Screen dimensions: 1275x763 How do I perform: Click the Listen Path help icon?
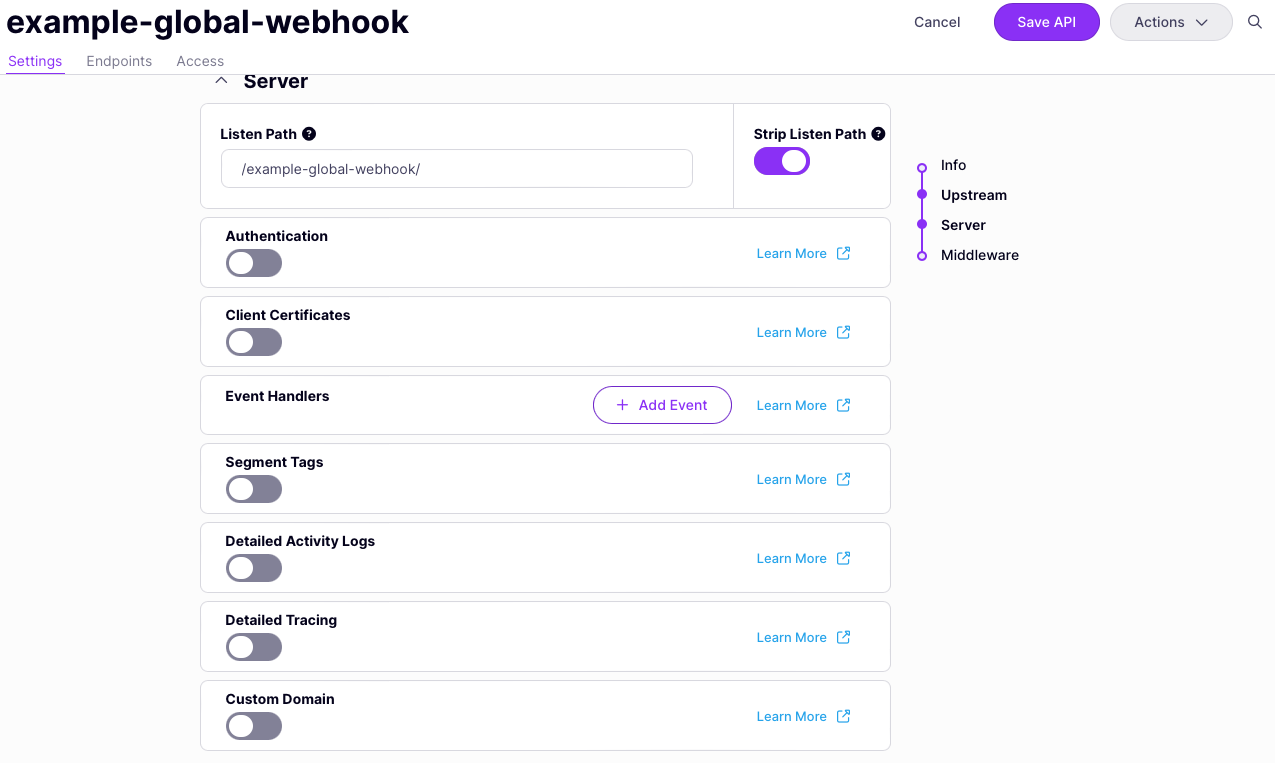[x=307, y=133]
